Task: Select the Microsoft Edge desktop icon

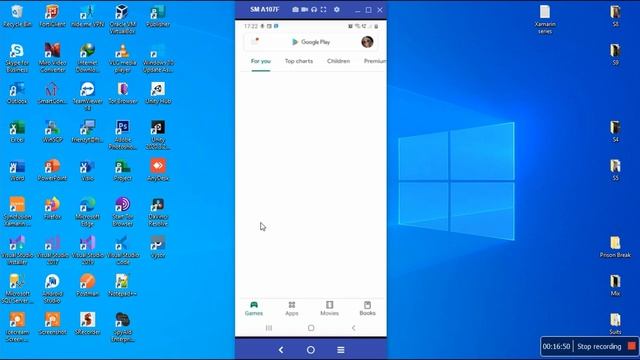Action: click(87, 212)
